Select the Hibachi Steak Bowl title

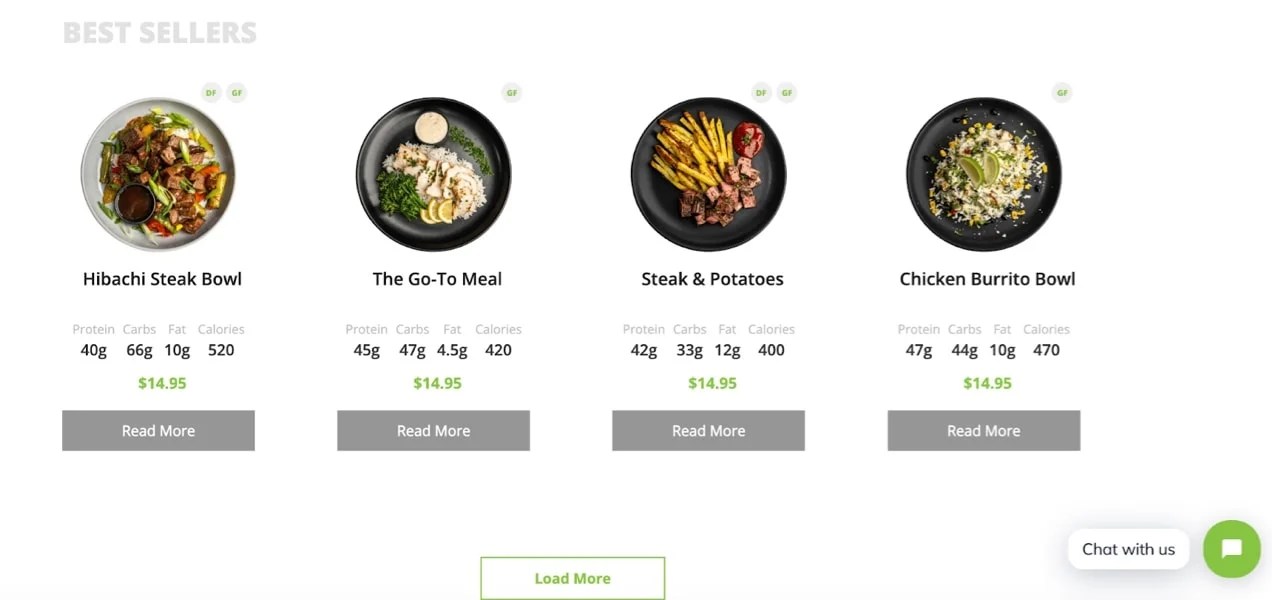[162, 279]
